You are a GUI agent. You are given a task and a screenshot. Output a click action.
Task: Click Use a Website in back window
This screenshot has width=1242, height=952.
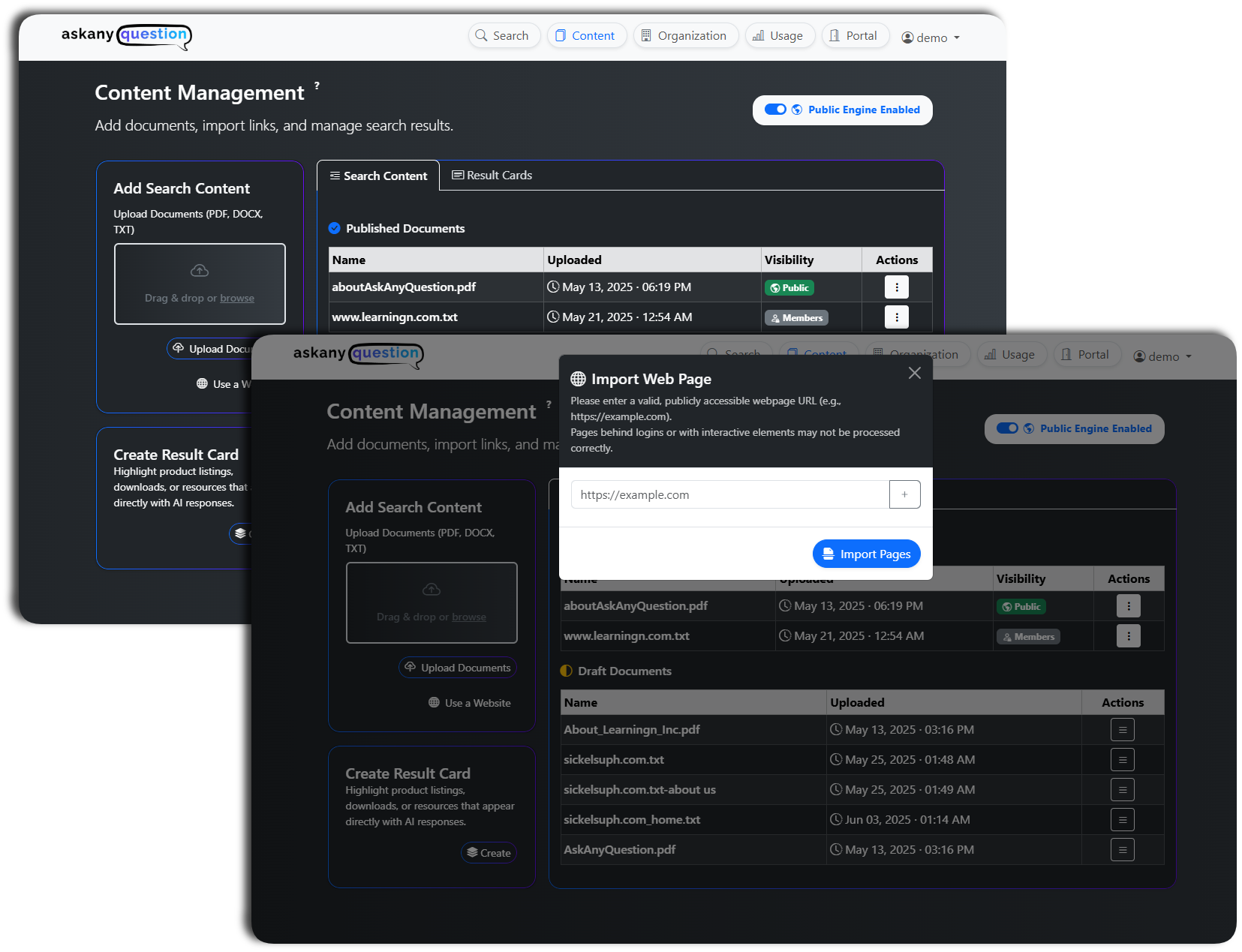click(x=224, y=383)
